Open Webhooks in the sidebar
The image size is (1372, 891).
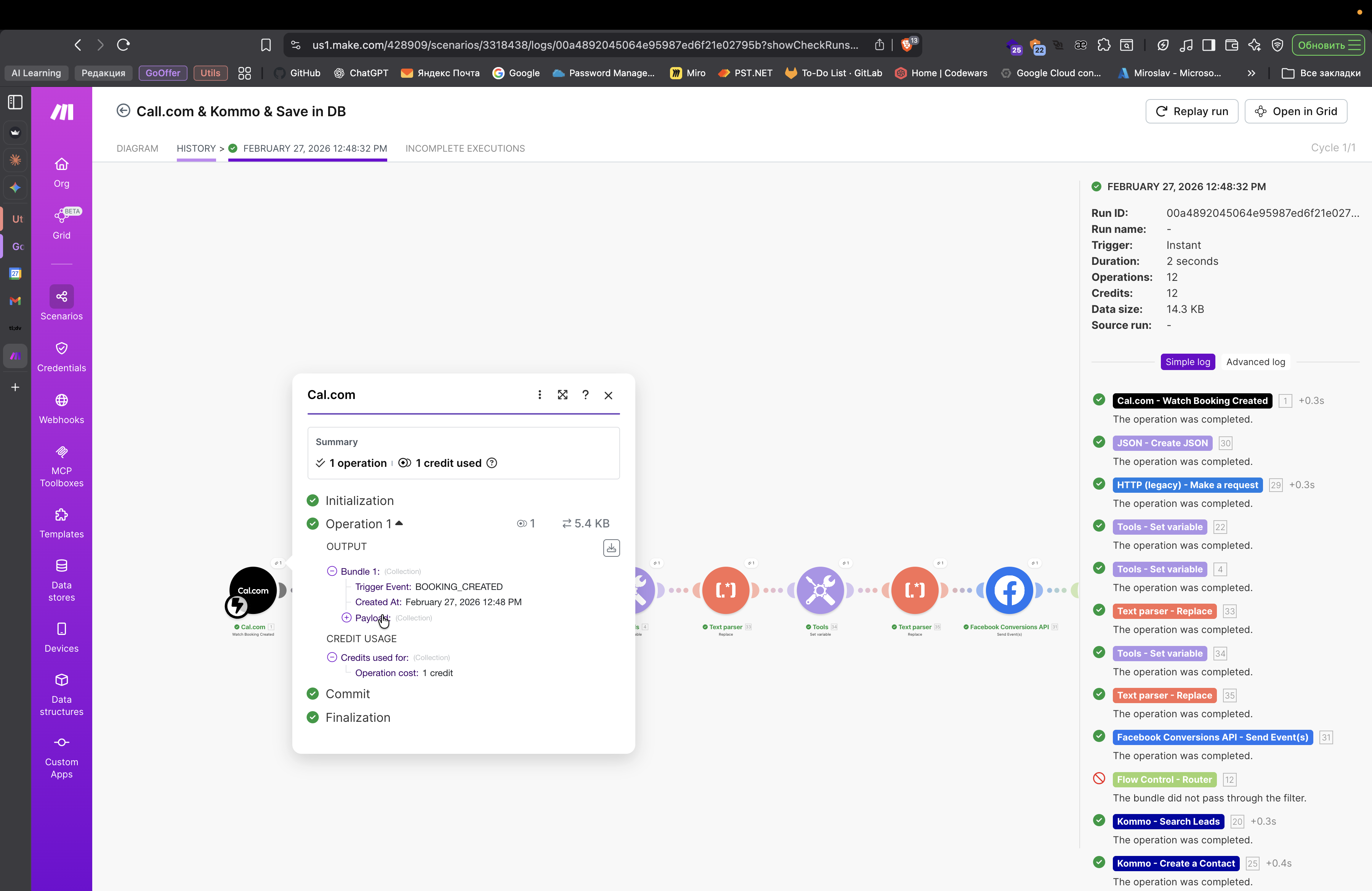pyautogui.click(x=61, y=408)
